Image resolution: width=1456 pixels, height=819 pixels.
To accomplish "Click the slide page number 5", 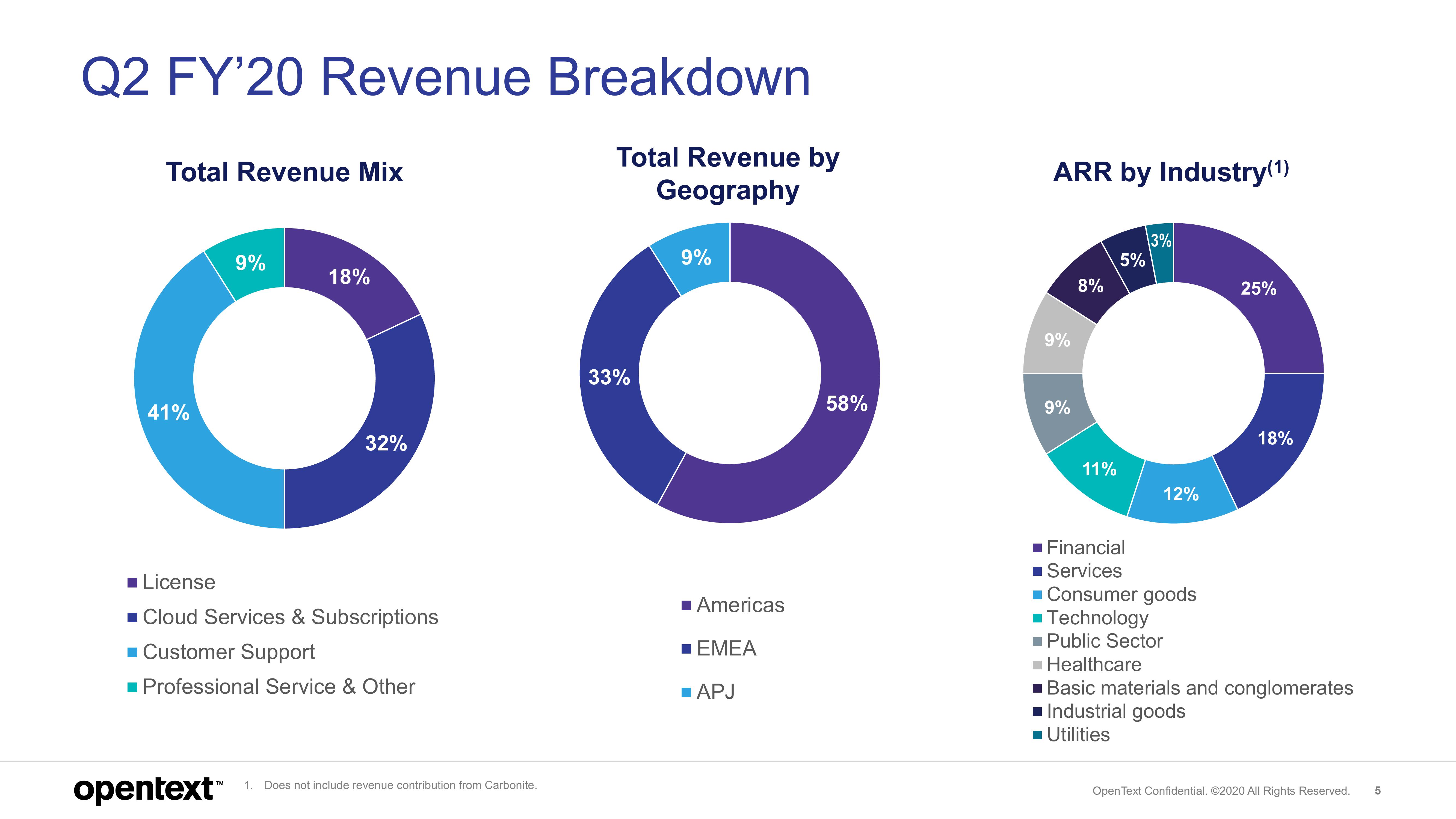I will pyautogui.click(x=1377, y=791).
